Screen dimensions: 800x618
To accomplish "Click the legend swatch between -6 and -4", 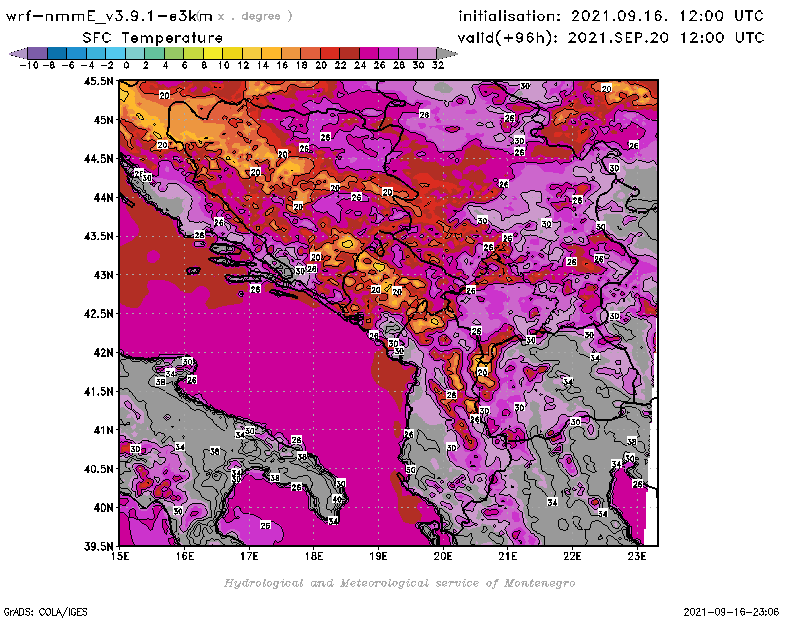I will click(77, 53).
